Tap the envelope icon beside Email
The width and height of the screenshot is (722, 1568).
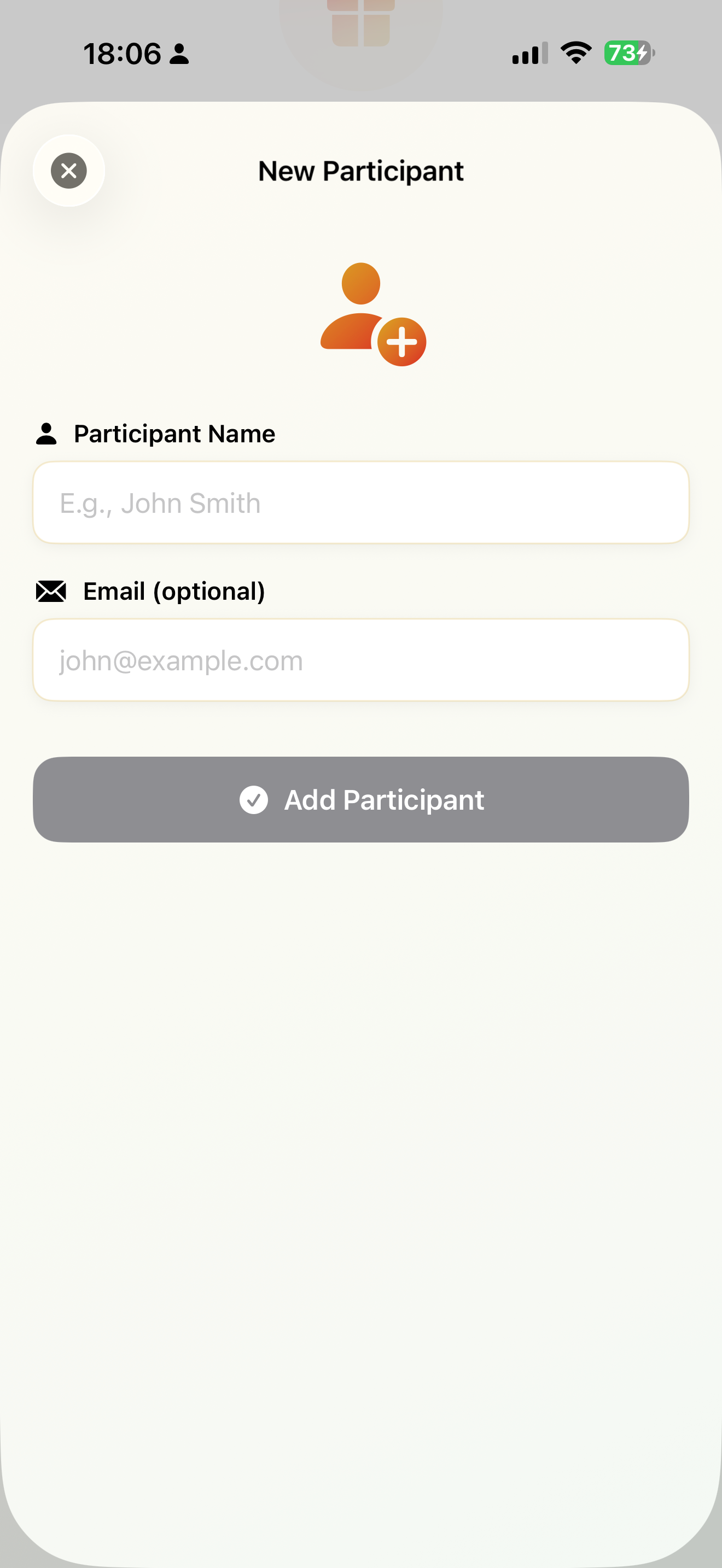[51, 591]
